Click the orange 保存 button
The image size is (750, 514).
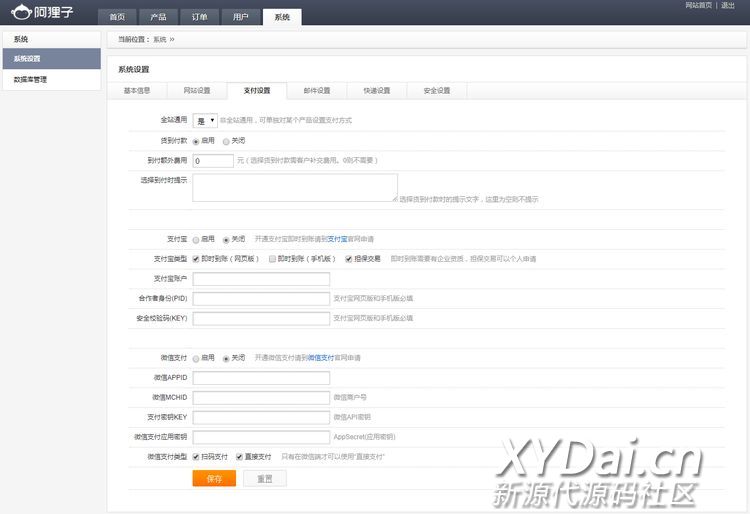214,479
